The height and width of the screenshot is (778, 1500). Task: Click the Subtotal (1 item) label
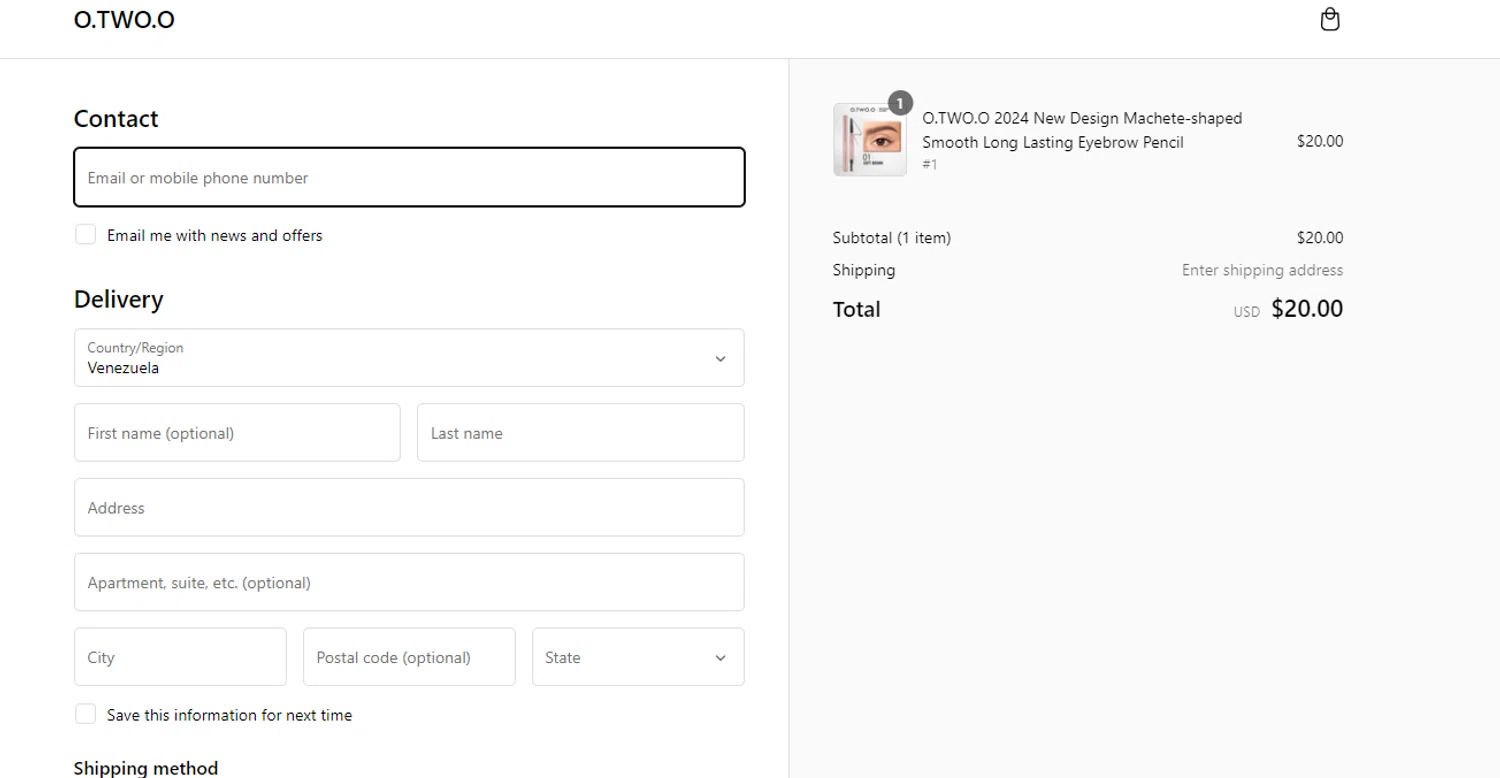(x=892, y=238)
